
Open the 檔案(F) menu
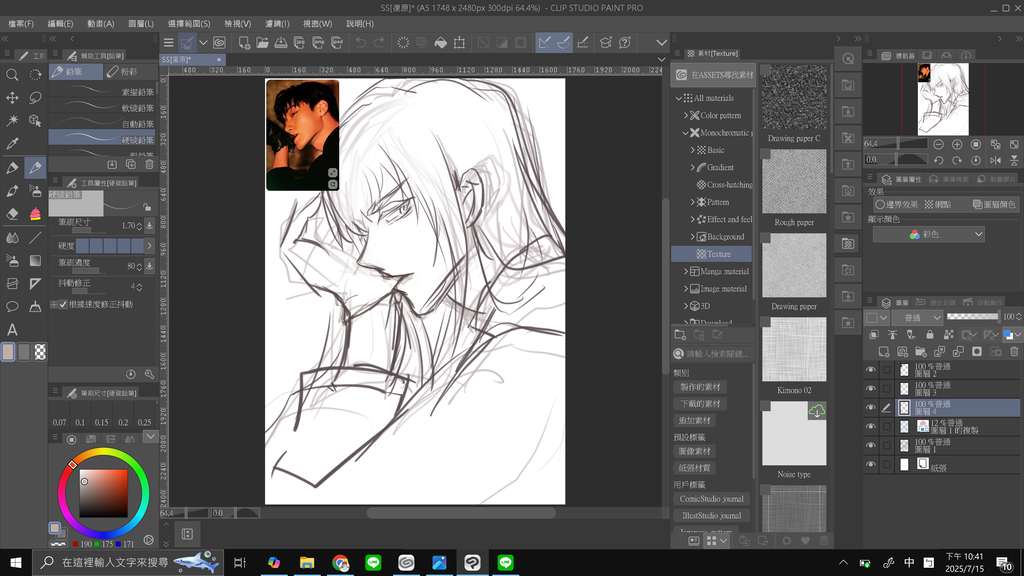pos(21,24)
